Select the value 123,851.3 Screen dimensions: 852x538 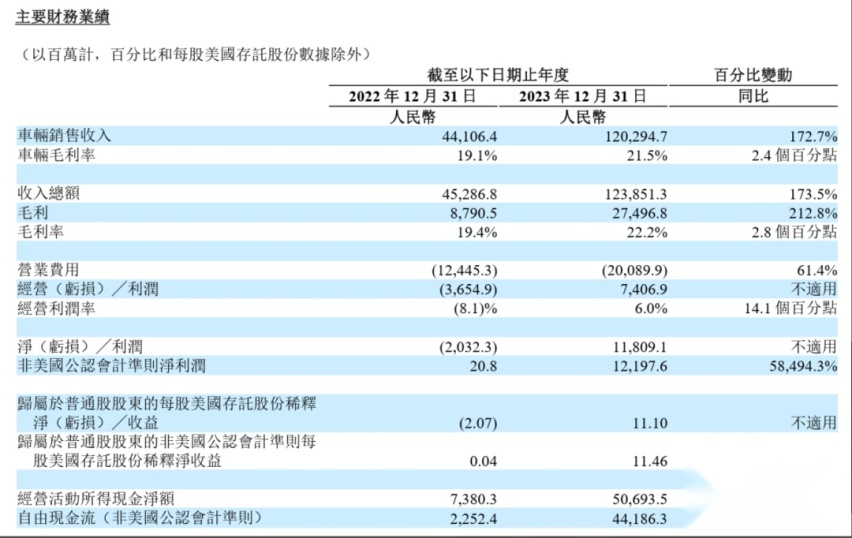click(636, 195)
